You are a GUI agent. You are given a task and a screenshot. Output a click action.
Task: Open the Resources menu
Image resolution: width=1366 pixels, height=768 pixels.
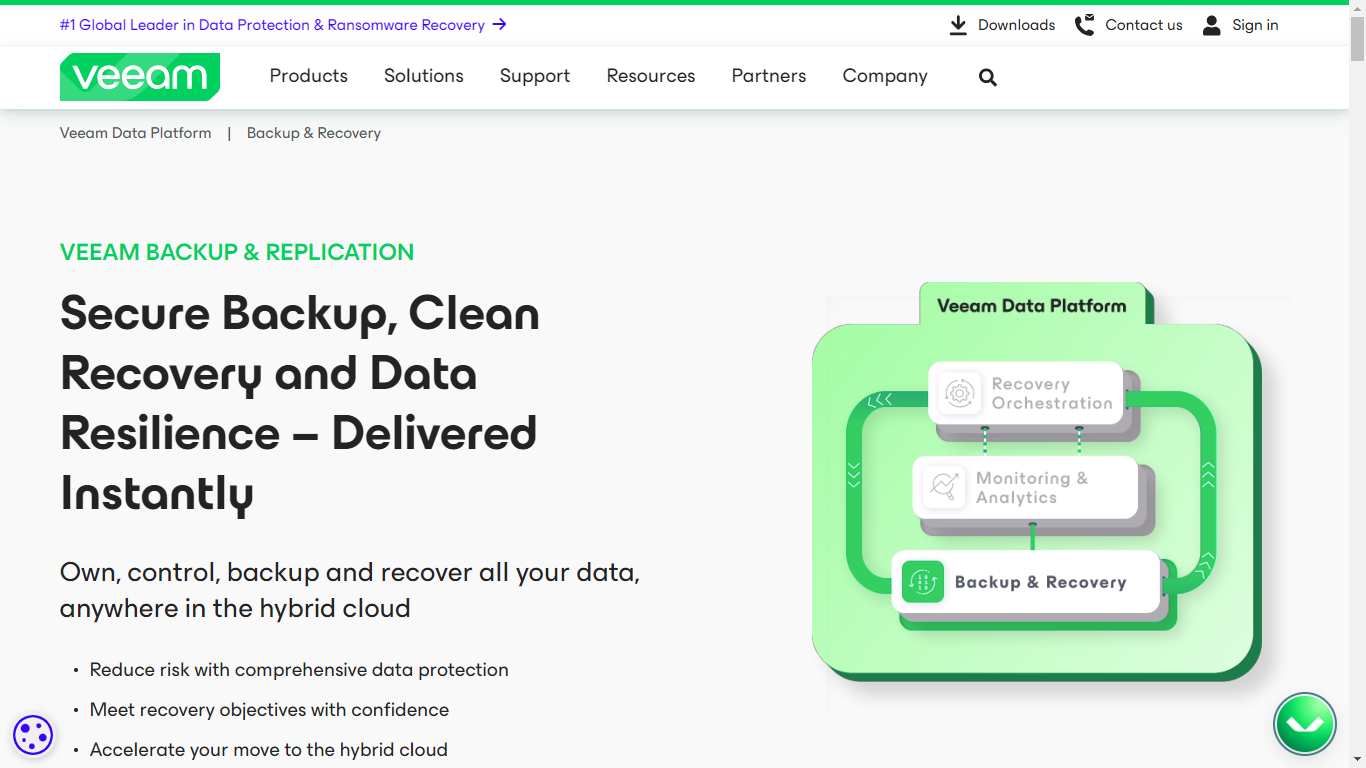coord(651,76)
